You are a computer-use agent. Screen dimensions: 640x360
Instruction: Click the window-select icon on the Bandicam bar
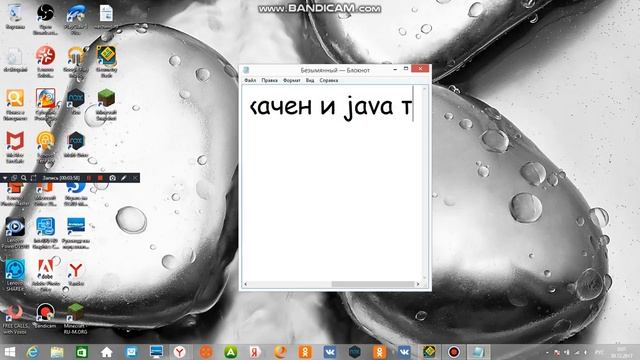pyautogui.click(x=14, y=178)
